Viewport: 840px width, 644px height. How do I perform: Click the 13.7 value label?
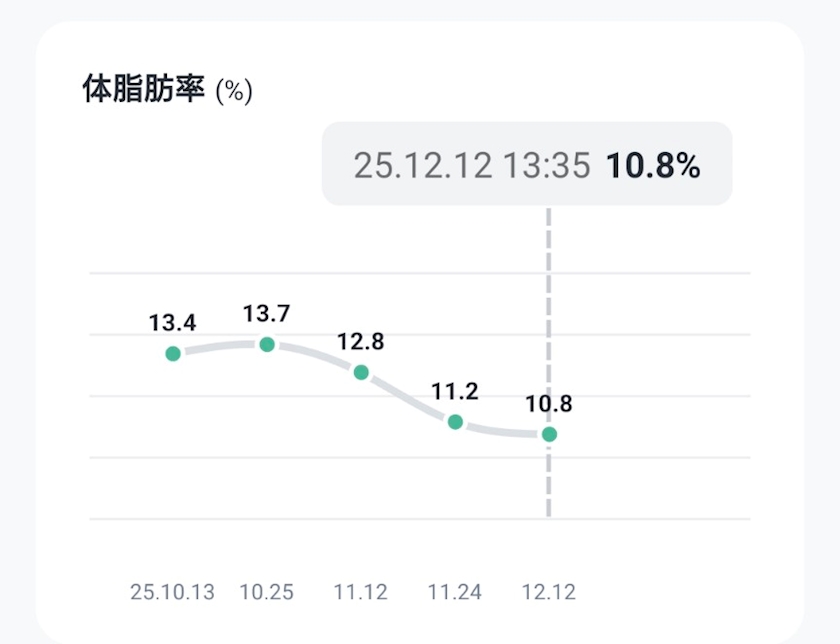pyautogui.click(x=267, y=314)
